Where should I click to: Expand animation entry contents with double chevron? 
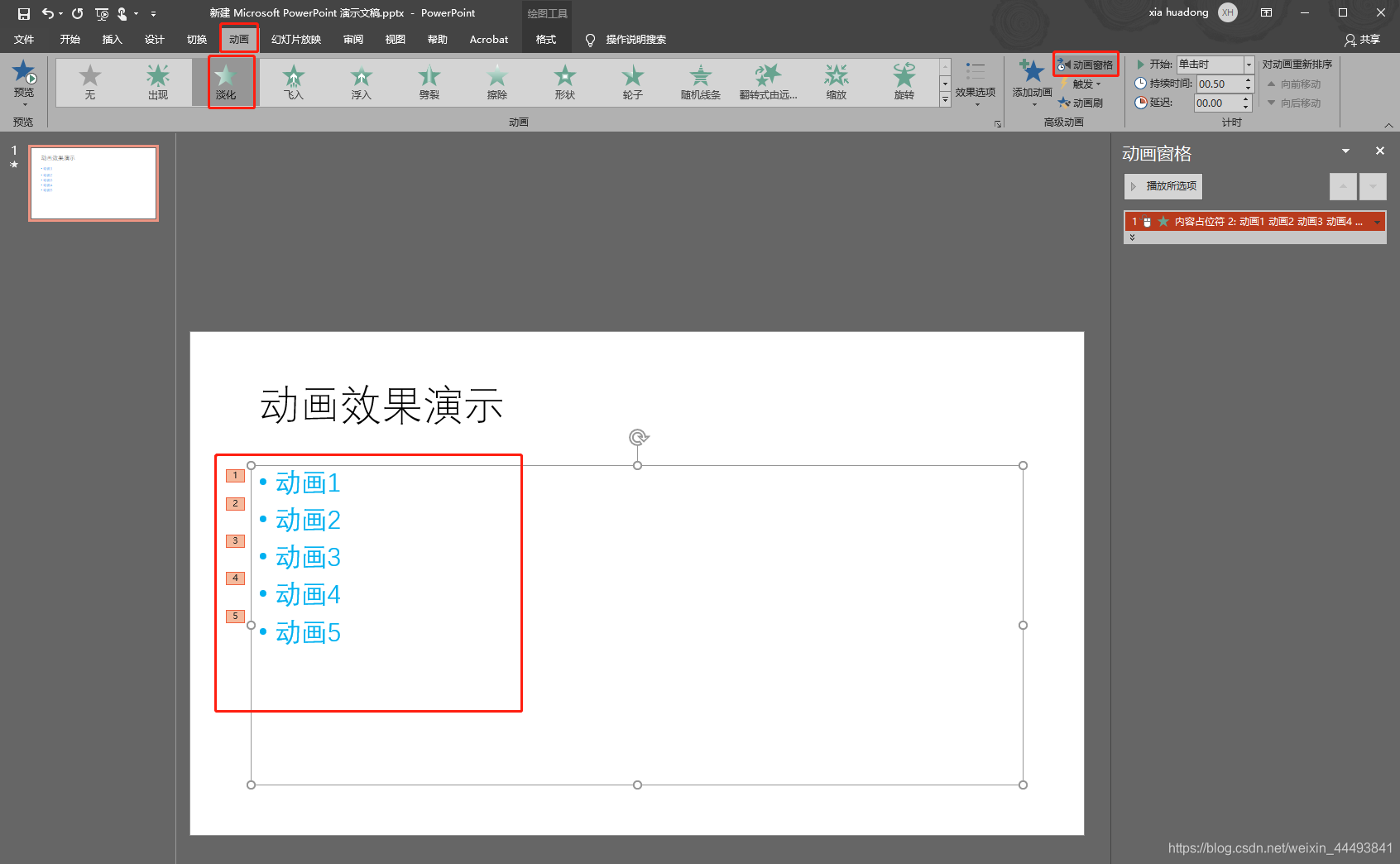click(x=1132, y=238)
